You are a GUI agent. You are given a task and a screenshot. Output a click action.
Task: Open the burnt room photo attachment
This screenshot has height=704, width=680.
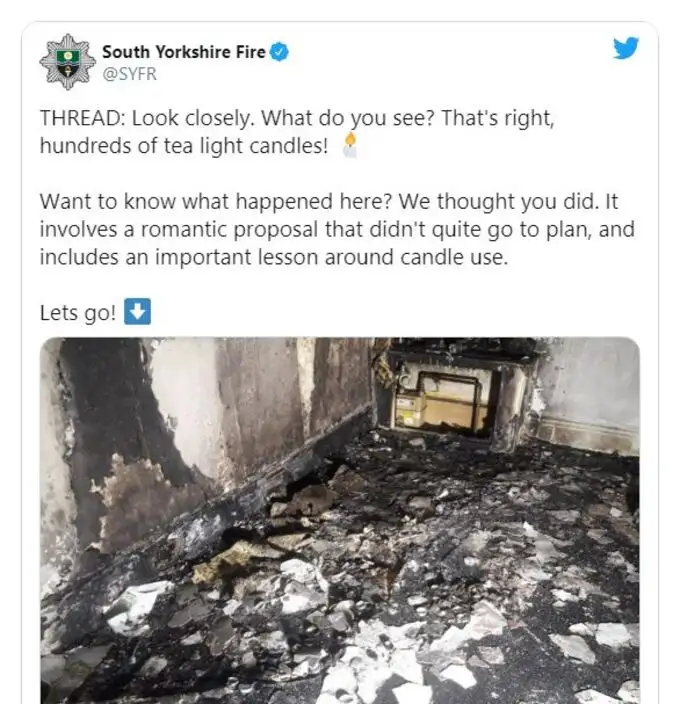(340, 520)
